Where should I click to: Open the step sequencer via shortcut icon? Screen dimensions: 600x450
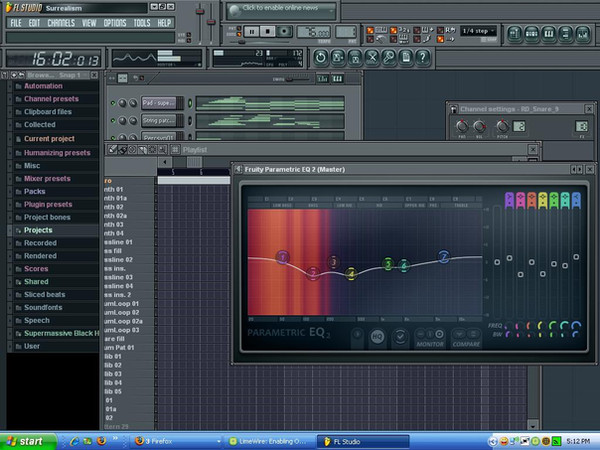(x=532, y=34)
